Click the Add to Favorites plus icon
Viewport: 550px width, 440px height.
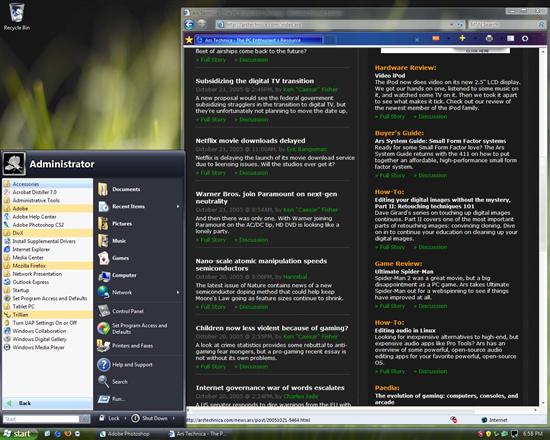462,38
